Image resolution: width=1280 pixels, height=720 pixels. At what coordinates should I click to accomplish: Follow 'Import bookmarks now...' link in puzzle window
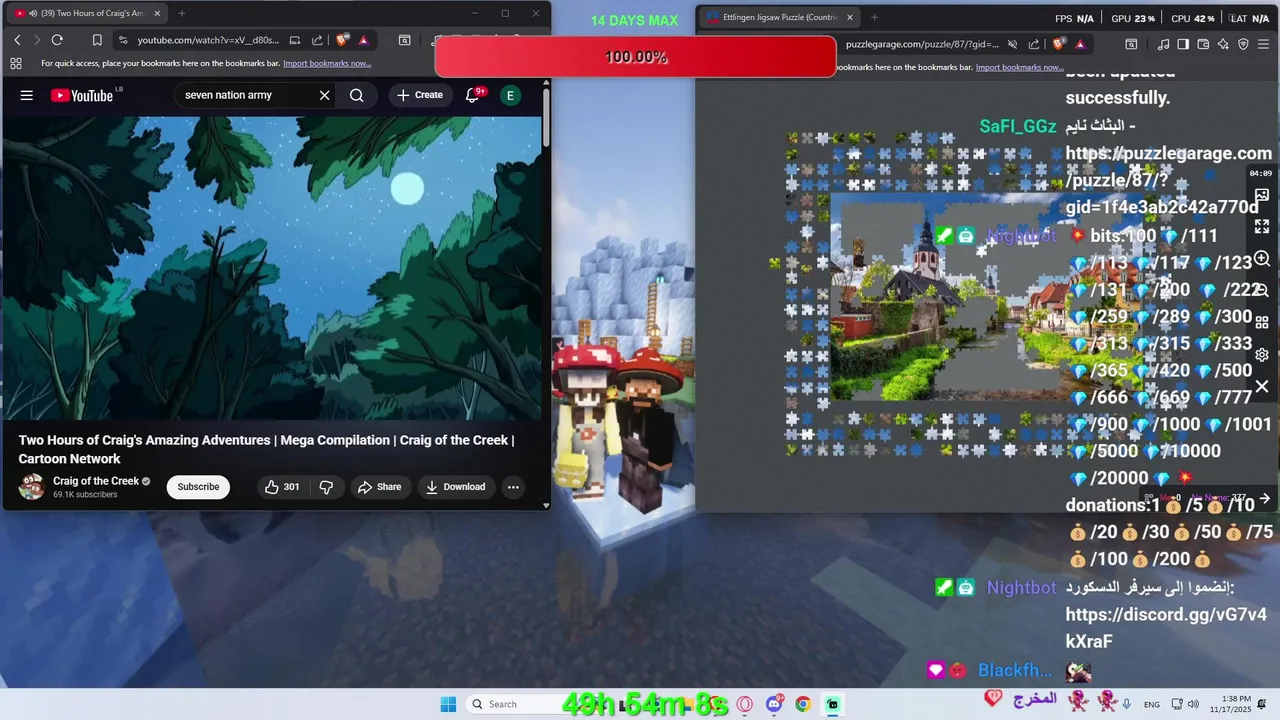(1019, 67)
